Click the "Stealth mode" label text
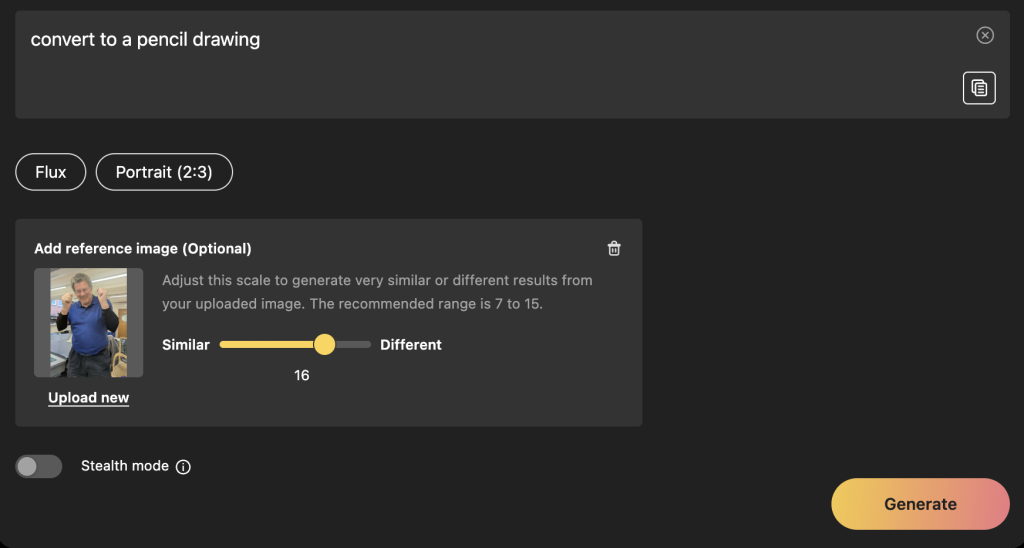1024x548 pixels. (124, 466)
